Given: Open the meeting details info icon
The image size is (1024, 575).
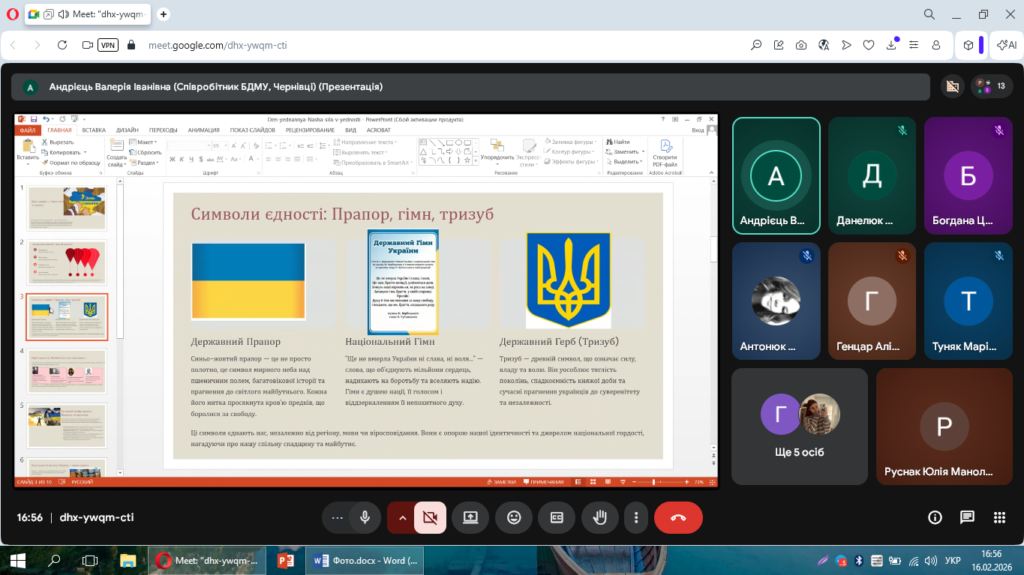Looking at the screenshot, I should click(x=935, y=517).
